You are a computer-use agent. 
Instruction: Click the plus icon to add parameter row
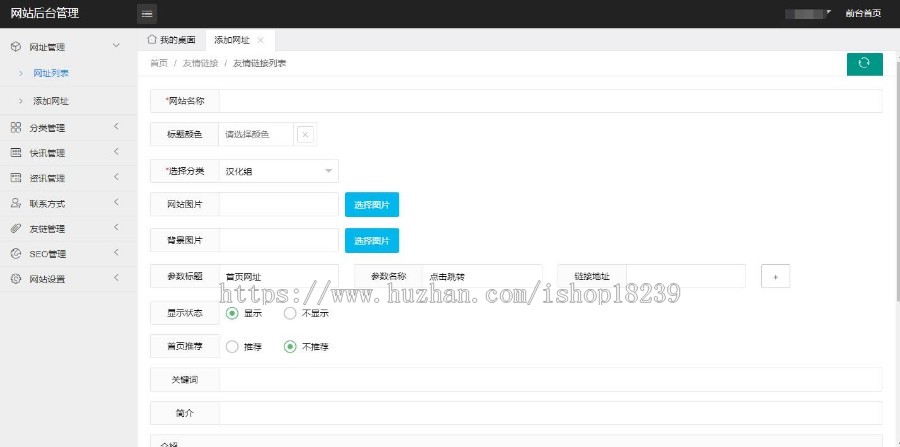[776, 277]
